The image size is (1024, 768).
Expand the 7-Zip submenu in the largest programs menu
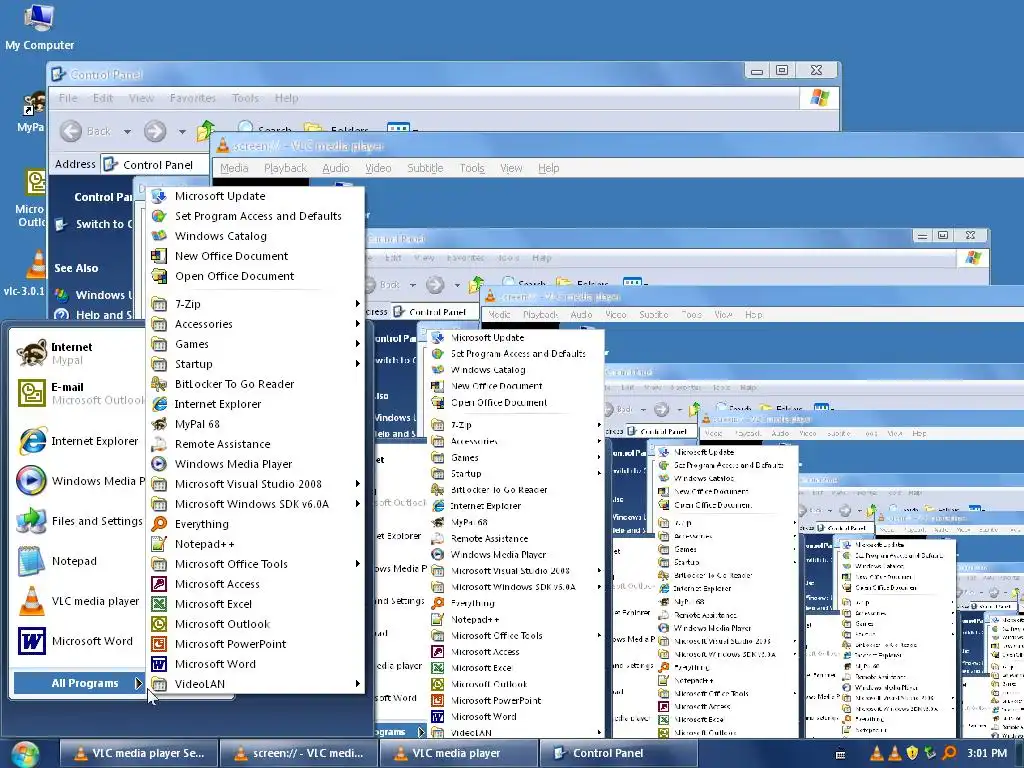257,304
